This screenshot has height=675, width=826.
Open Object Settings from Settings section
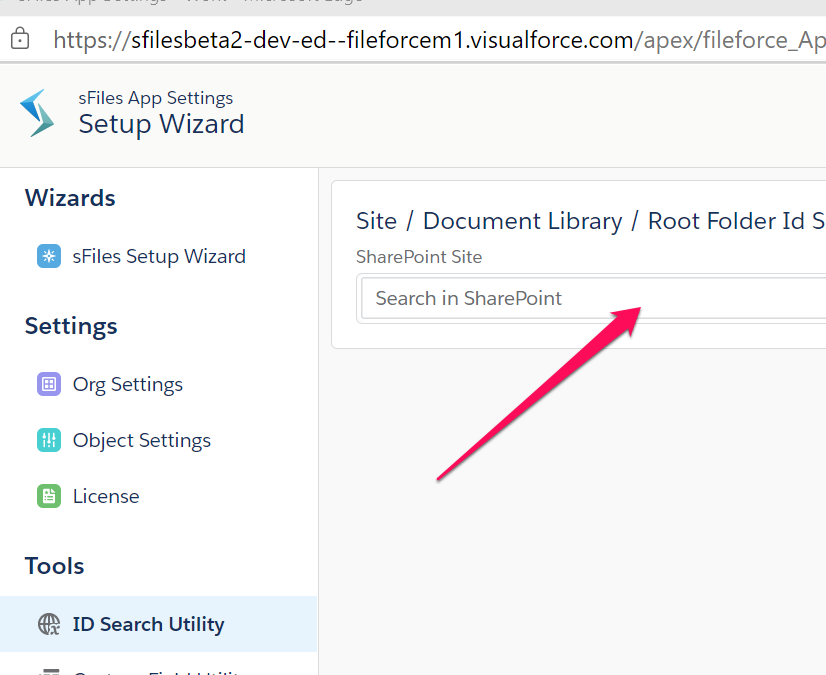coord(141,440)
